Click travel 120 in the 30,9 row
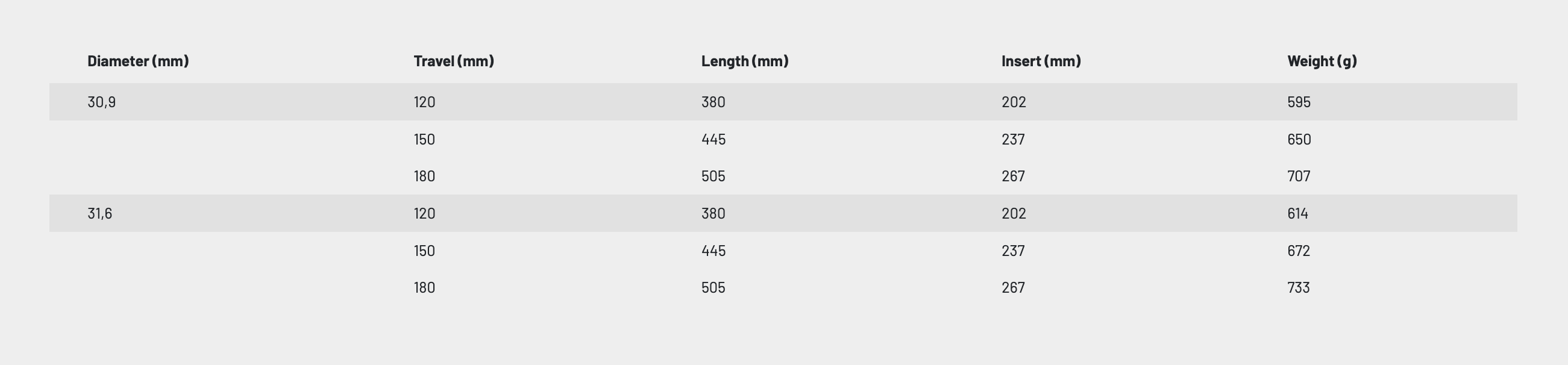1568x365 pixels. 424,102
